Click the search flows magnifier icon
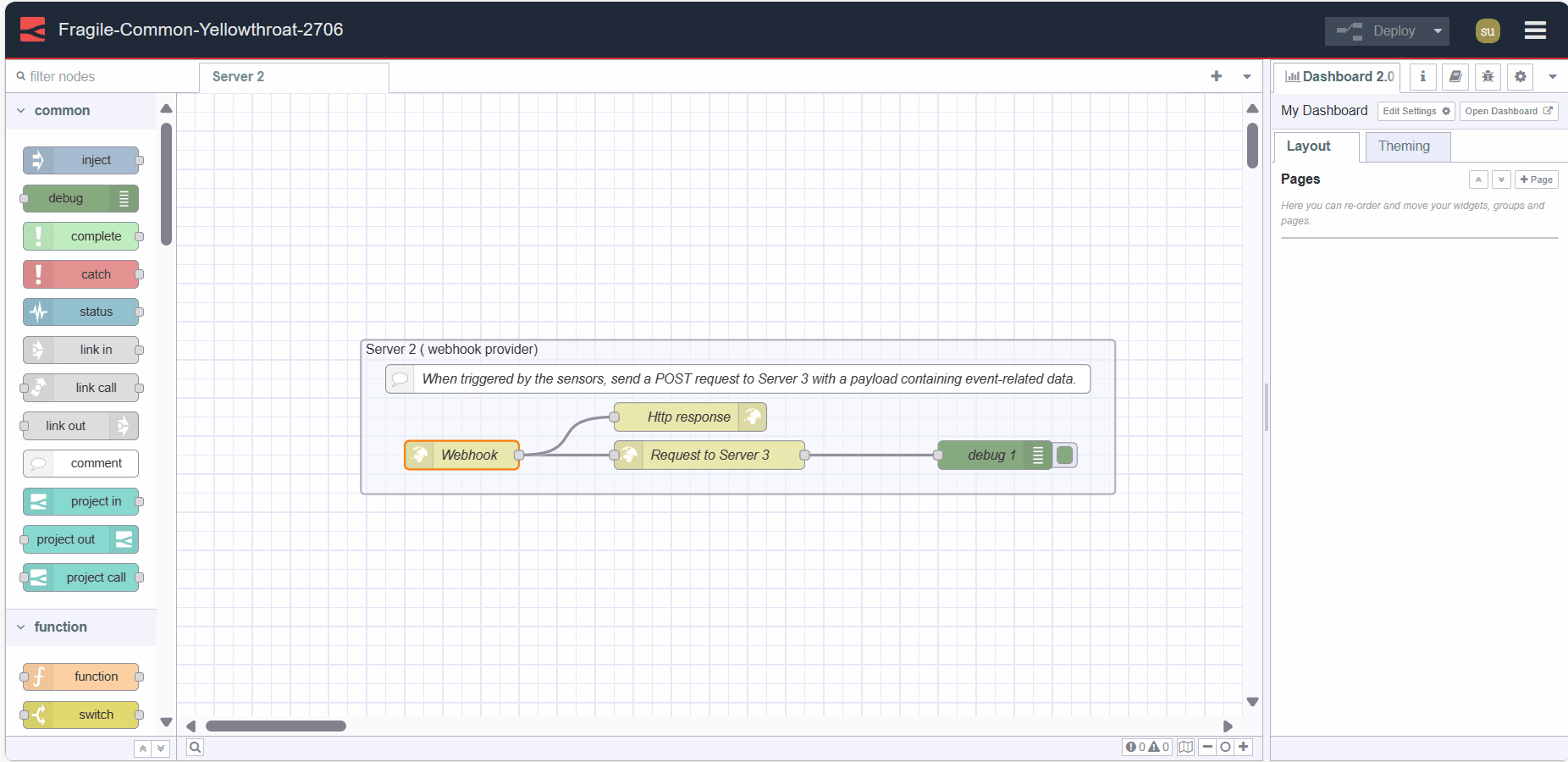Viewport: 1568px width, 762px height. 195,748
